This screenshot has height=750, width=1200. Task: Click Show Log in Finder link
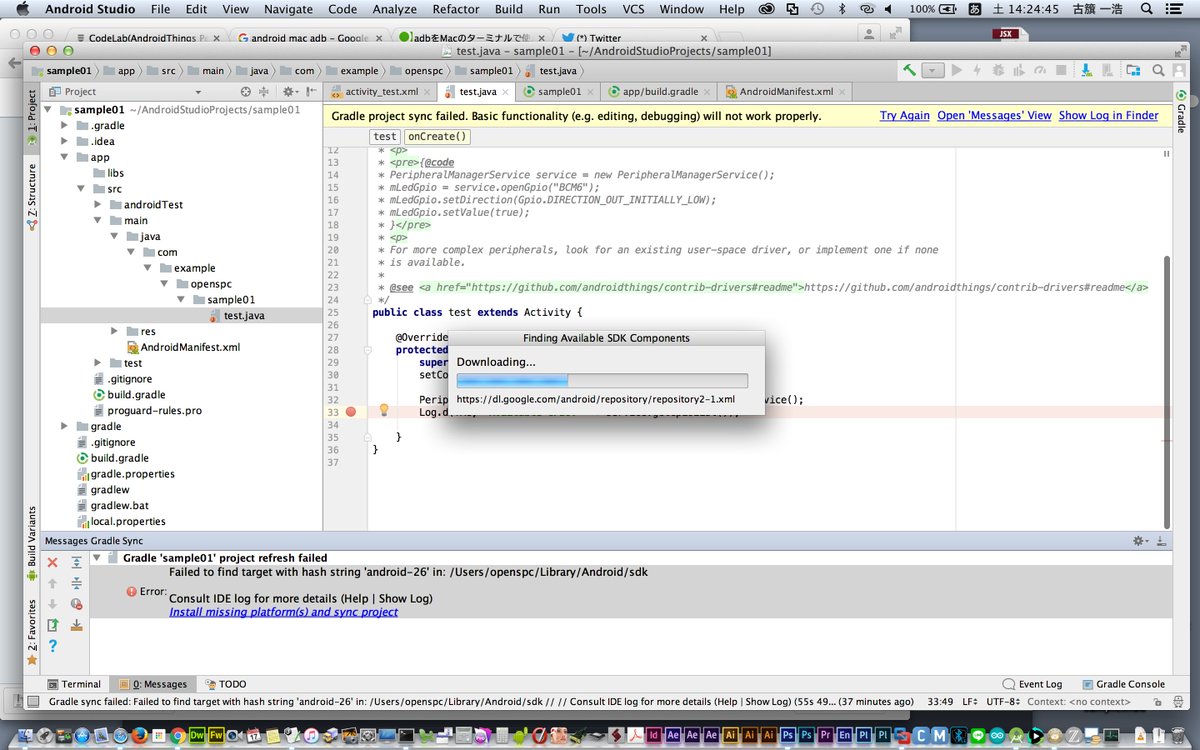click(x=1108, y=116)
